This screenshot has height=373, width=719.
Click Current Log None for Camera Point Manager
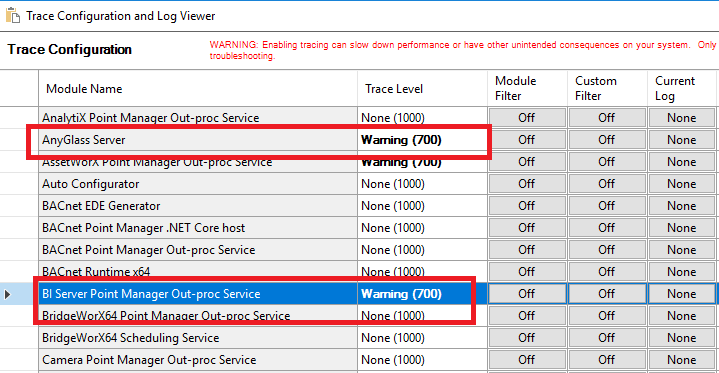click(682, 360)
